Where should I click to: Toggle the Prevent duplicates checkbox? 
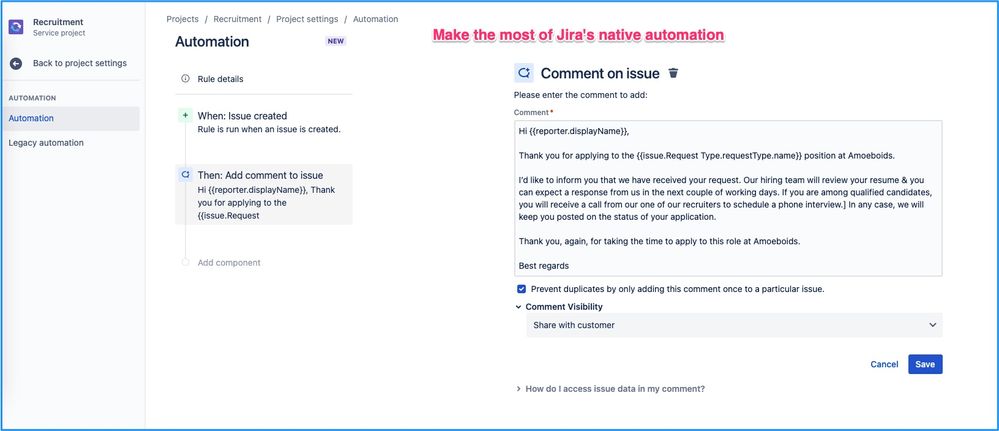pyautogui.click(x=521, y=289)
